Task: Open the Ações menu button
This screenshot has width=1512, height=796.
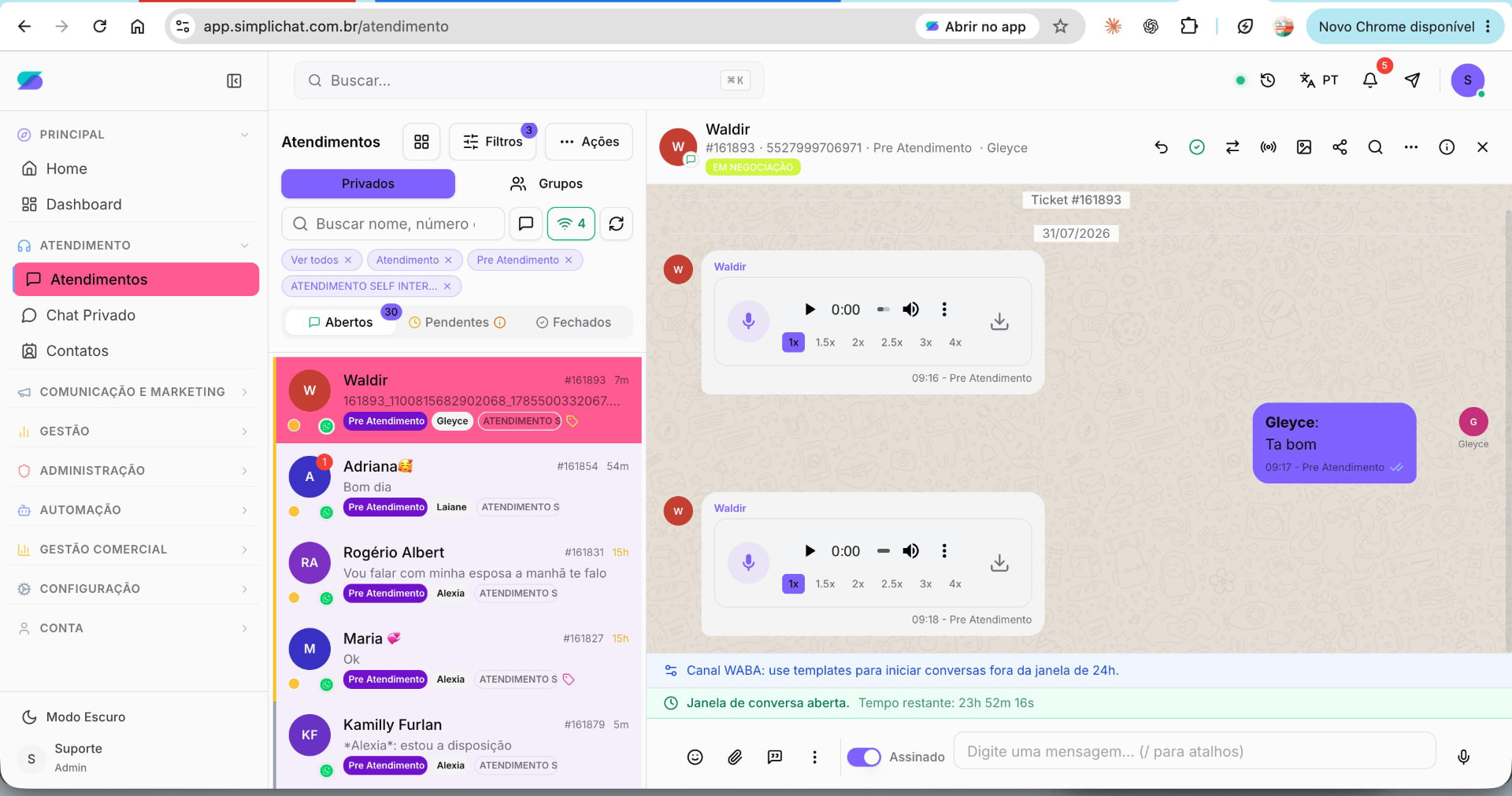Action: coord(589,142)
